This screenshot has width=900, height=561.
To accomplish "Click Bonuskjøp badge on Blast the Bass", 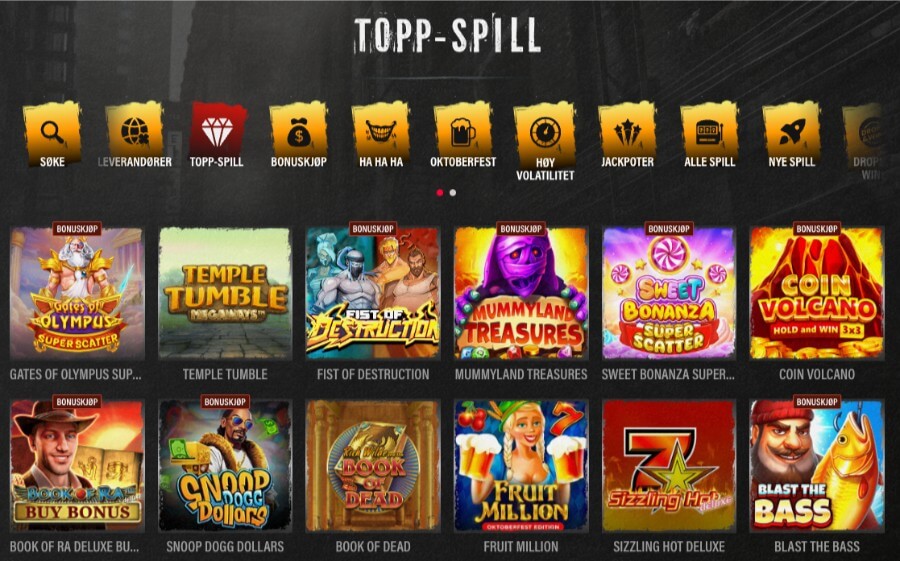I will (x=817, y=401).
